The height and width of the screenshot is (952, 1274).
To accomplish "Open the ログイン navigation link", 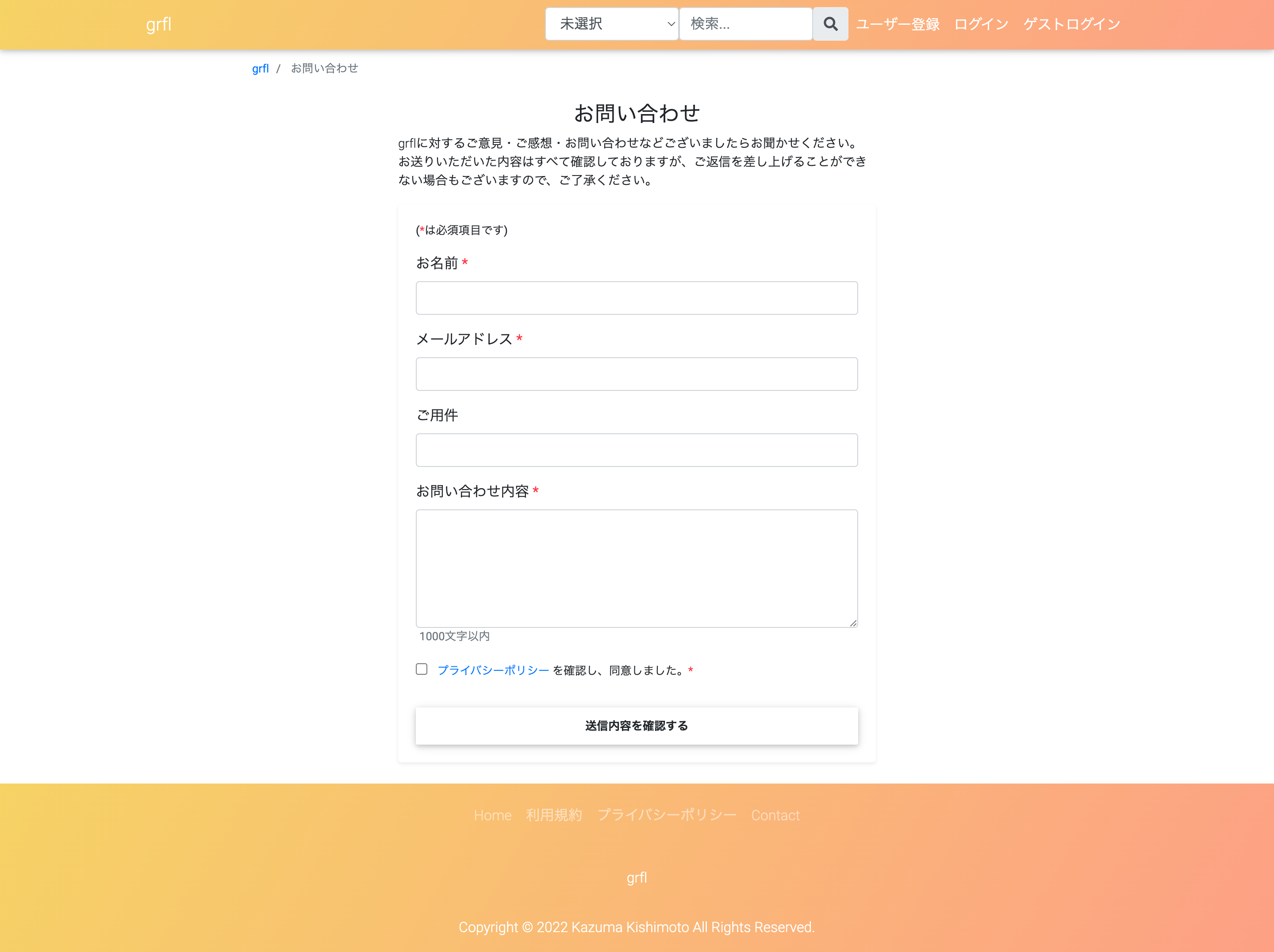I will 981,24.
